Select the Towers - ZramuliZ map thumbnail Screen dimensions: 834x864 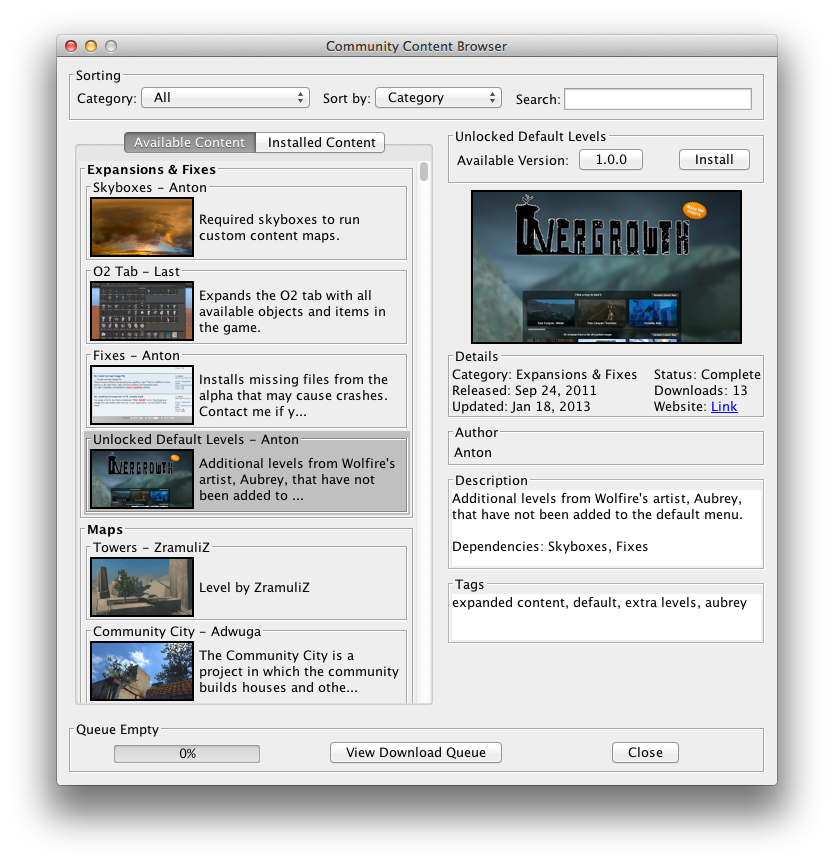coord(142,587)
